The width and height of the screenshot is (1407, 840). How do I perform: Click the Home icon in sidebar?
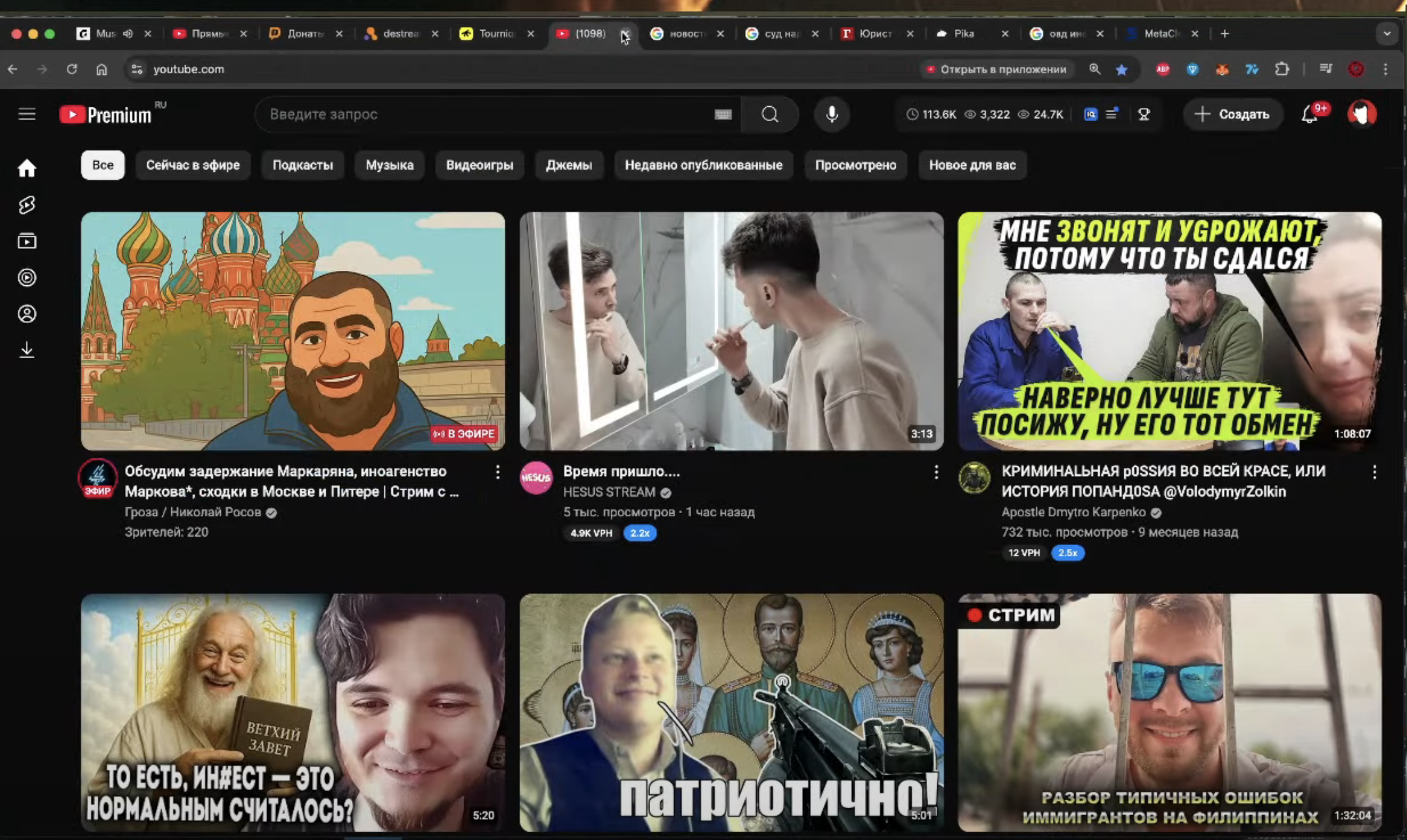[27, 169]
